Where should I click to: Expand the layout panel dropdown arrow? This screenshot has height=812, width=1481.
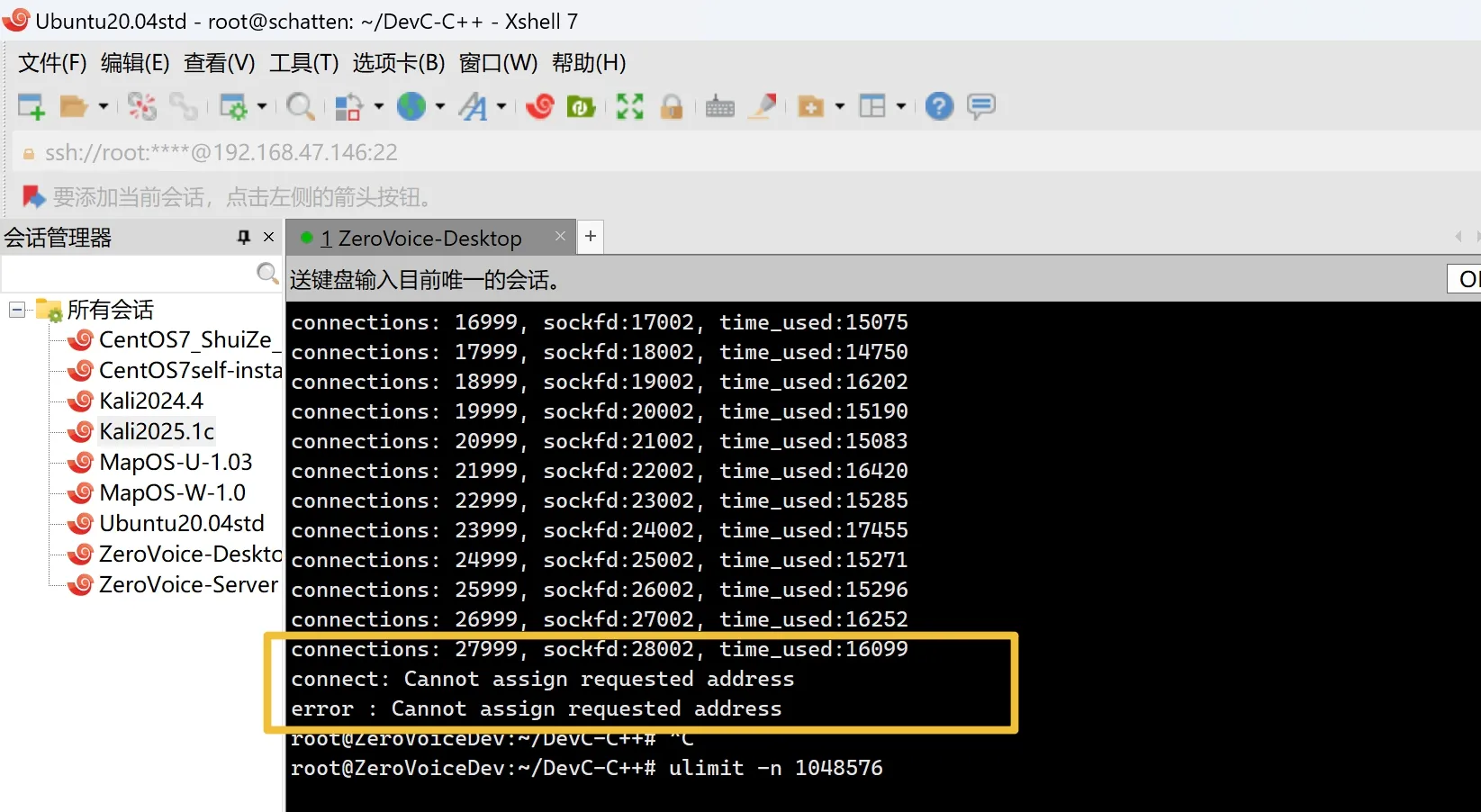pyautogui.click(x=900, y=107)
